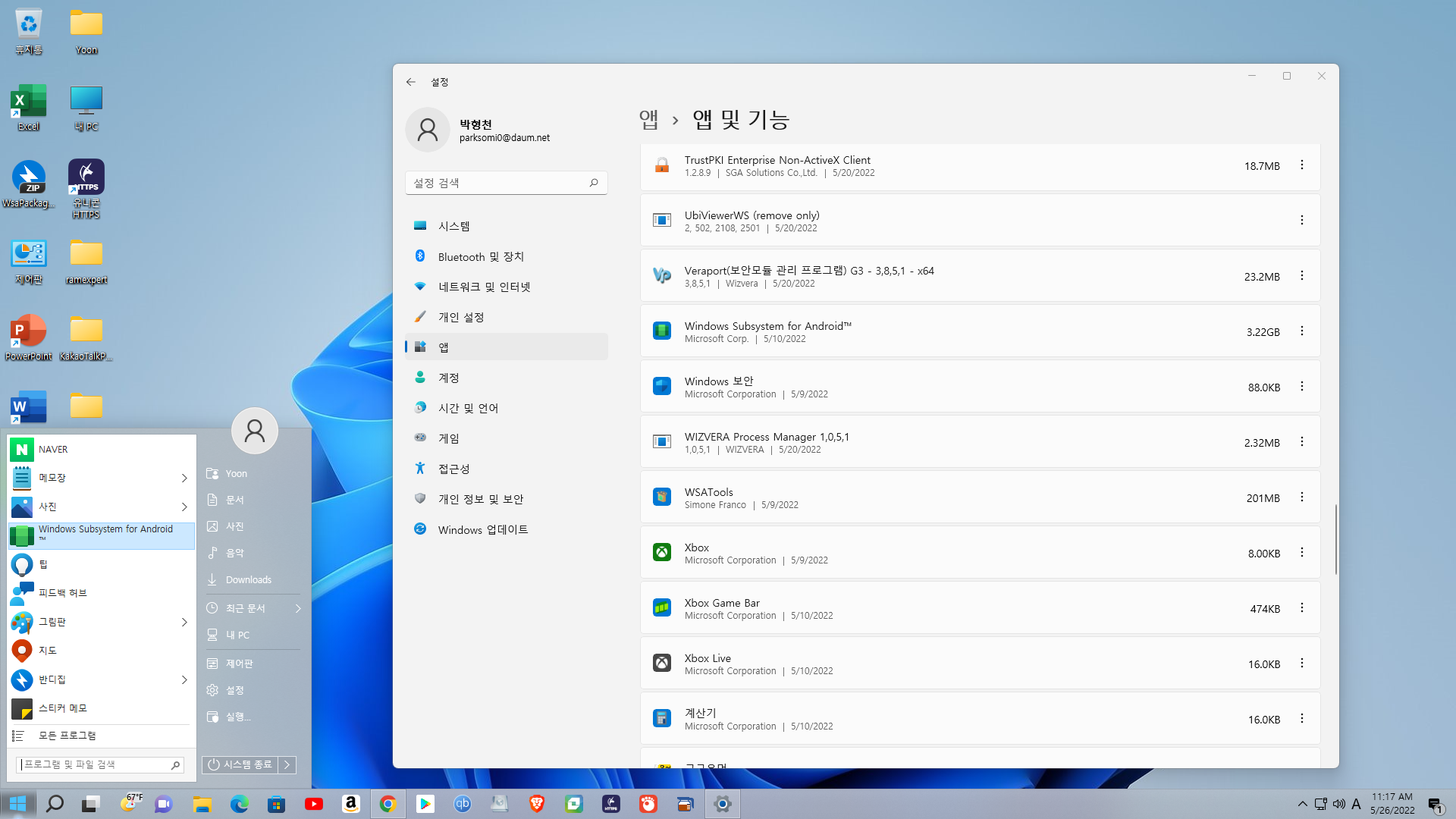Select Bluetooth 및 장치 in sidebar
This screenshot has width=1456, height=819.
[507, 256]
